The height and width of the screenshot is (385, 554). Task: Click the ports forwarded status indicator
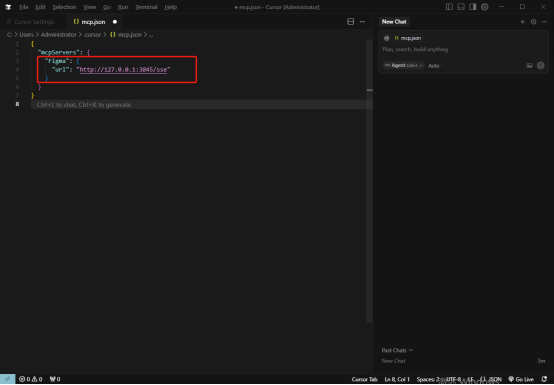(x=55, y=379)
